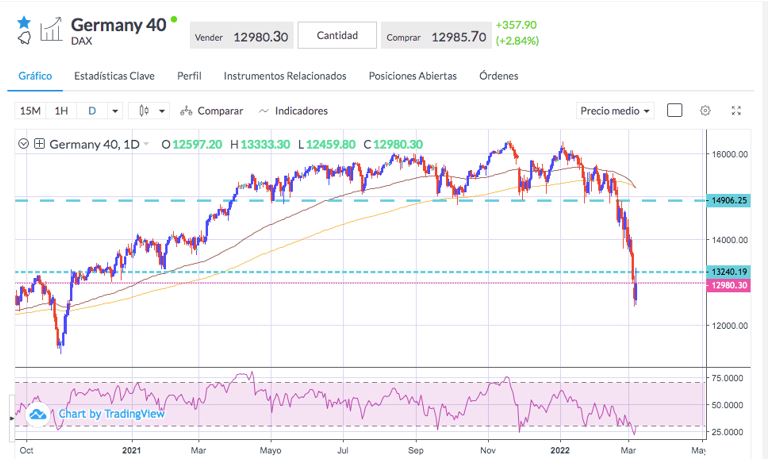The height and width of the screenshot is (468, 770).
Task: Click the close value 12980.30 in legend
Action: tap(398, 144)
